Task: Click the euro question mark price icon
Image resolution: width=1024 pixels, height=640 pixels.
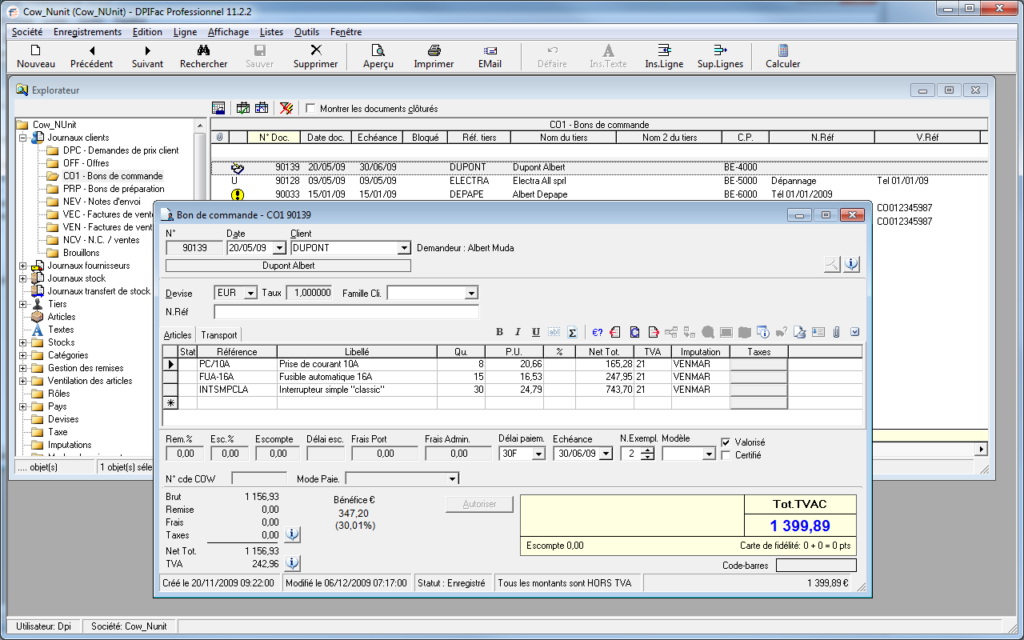Action: 597,332
